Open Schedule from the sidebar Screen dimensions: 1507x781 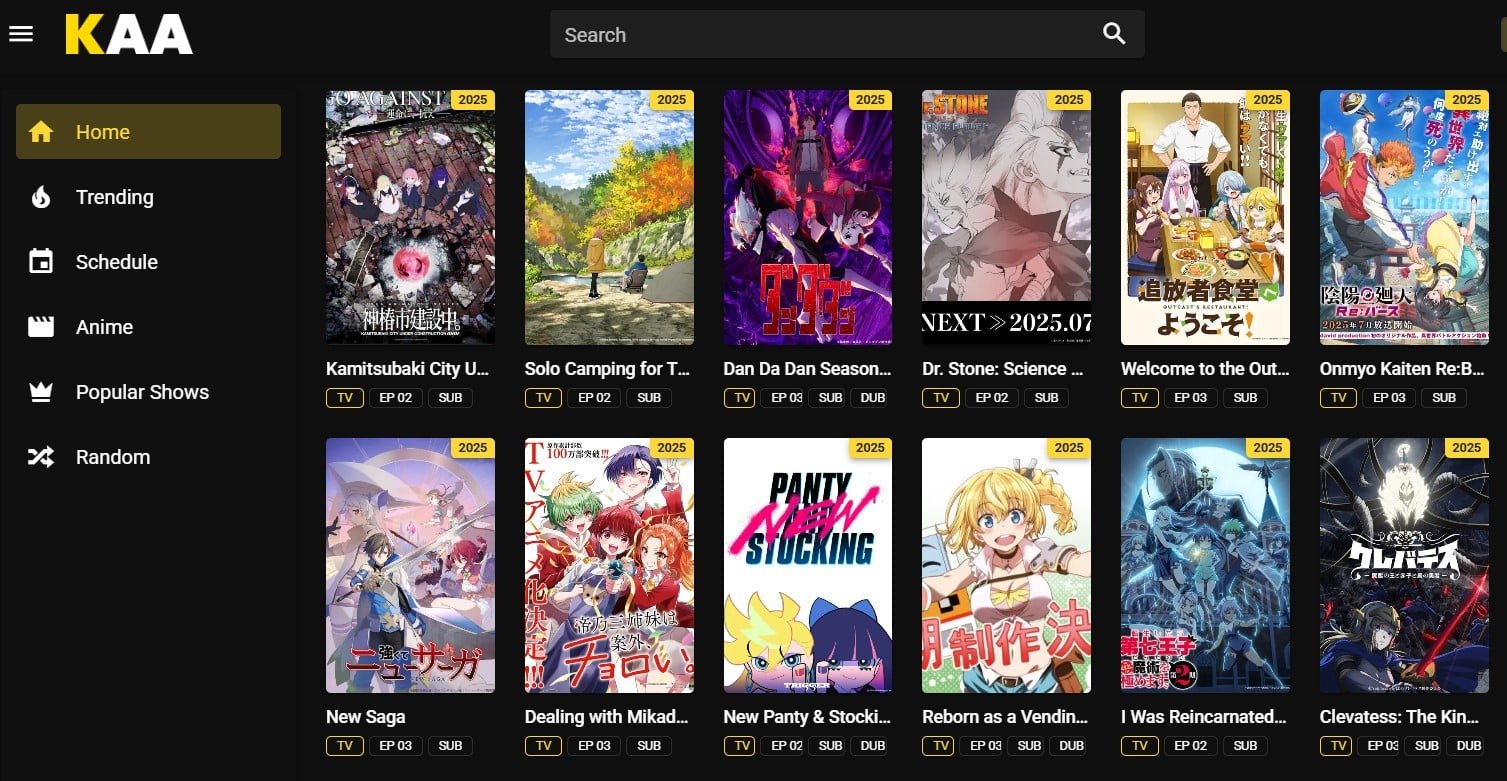tap(148, 262)
